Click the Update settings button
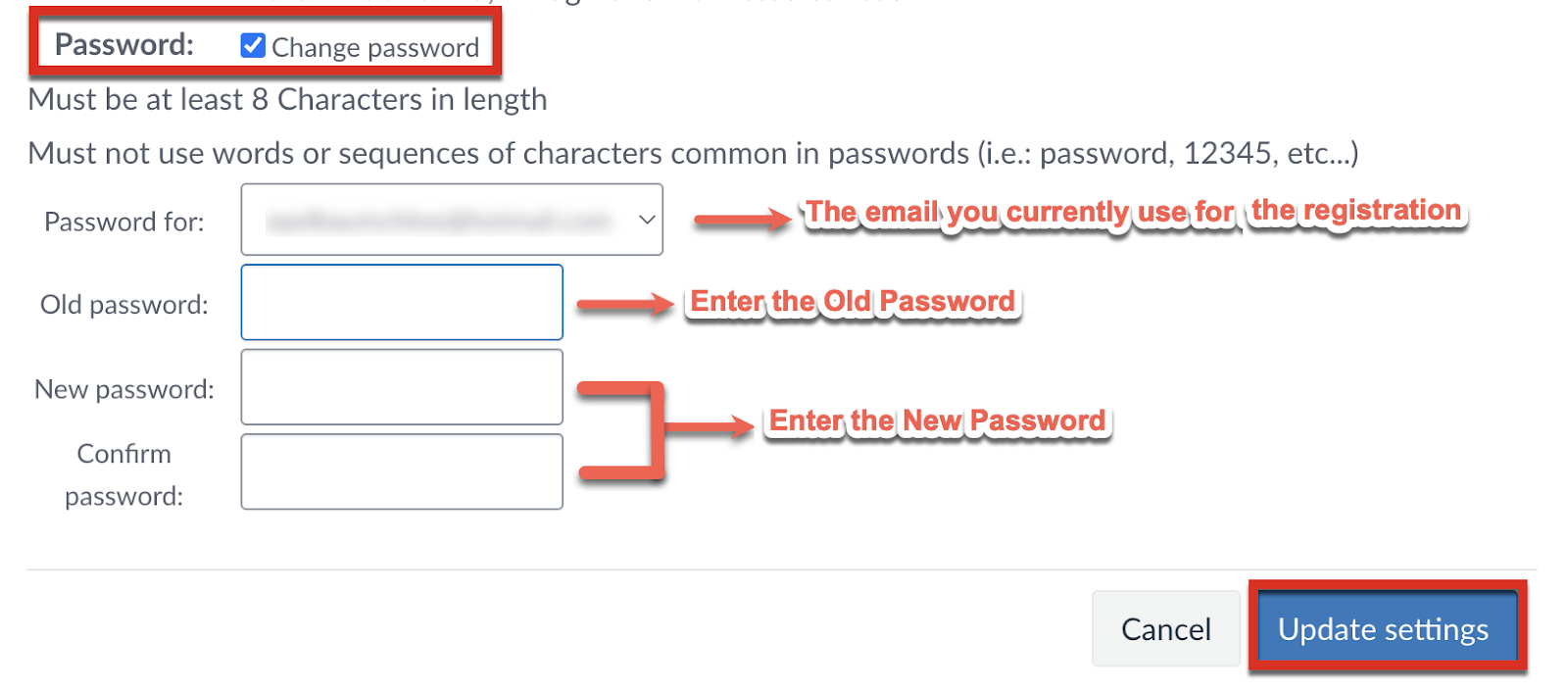The height and width of the screenshot is (693, 1568). (x=1383, y=628)
